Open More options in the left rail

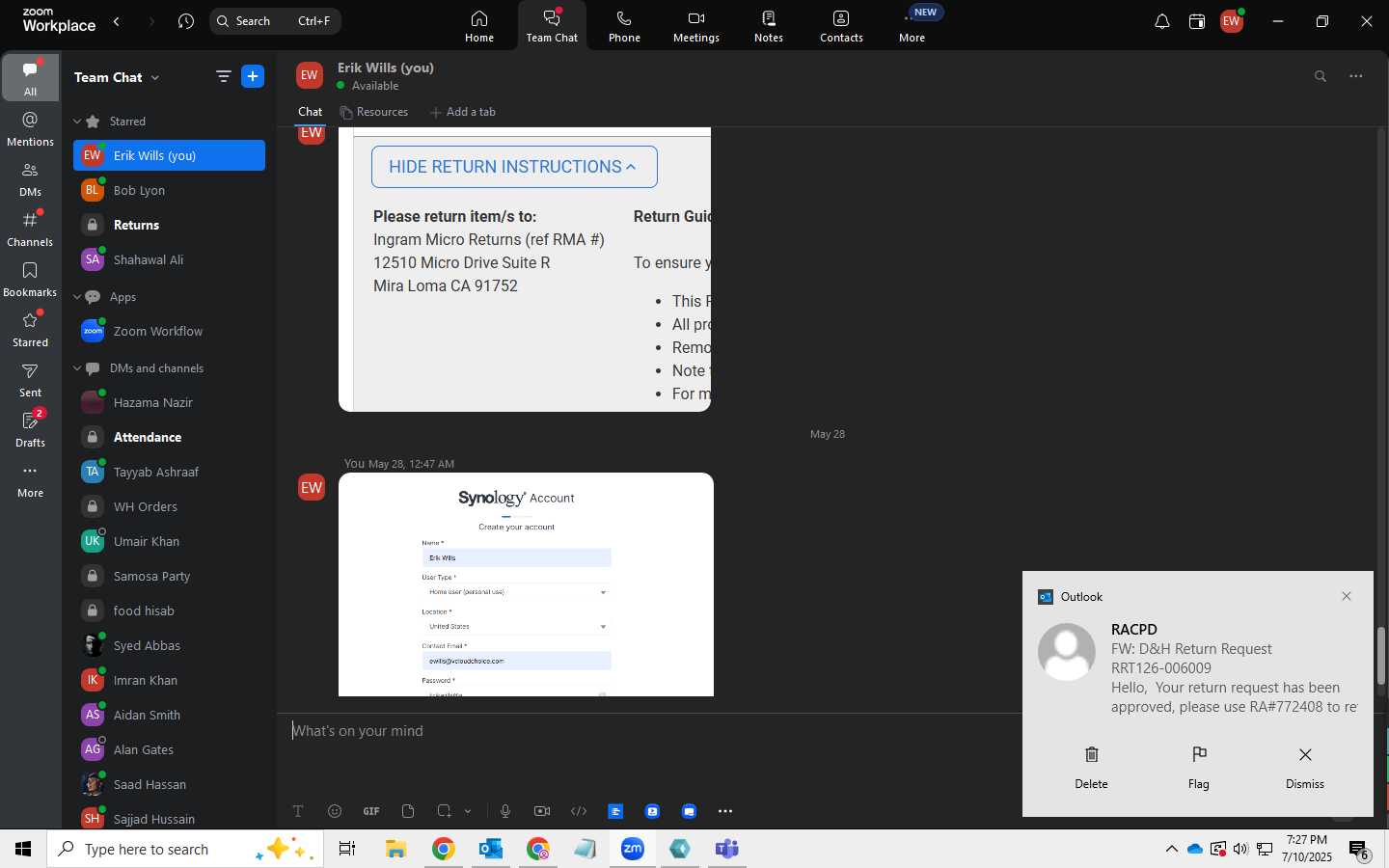30,479
